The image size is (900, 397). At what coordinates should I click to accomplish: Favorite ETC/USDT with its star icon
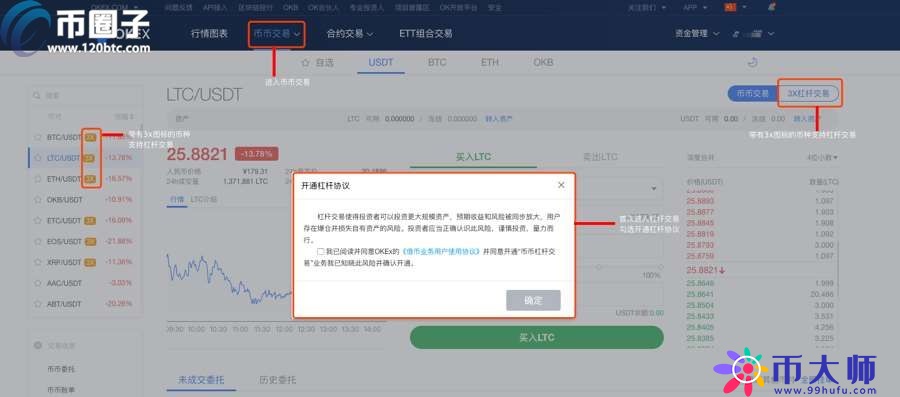(38, 220)
